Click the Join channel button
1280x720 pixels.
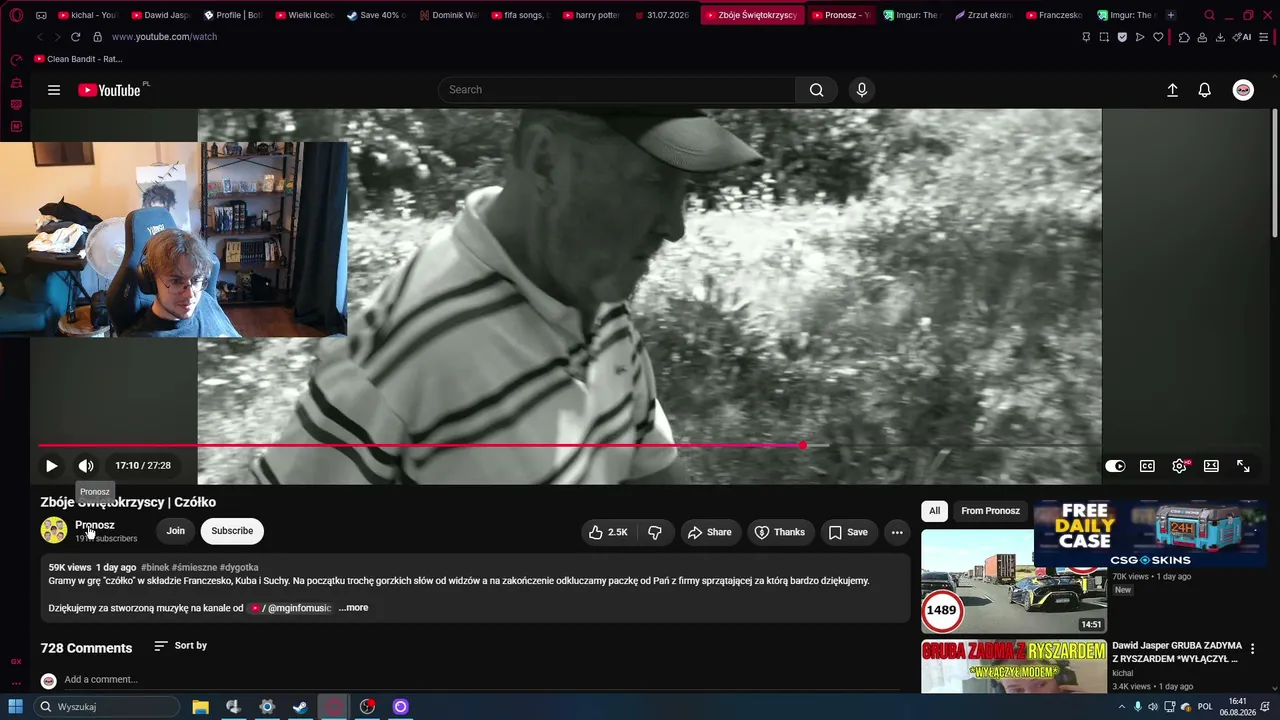[x=176, y=531]
